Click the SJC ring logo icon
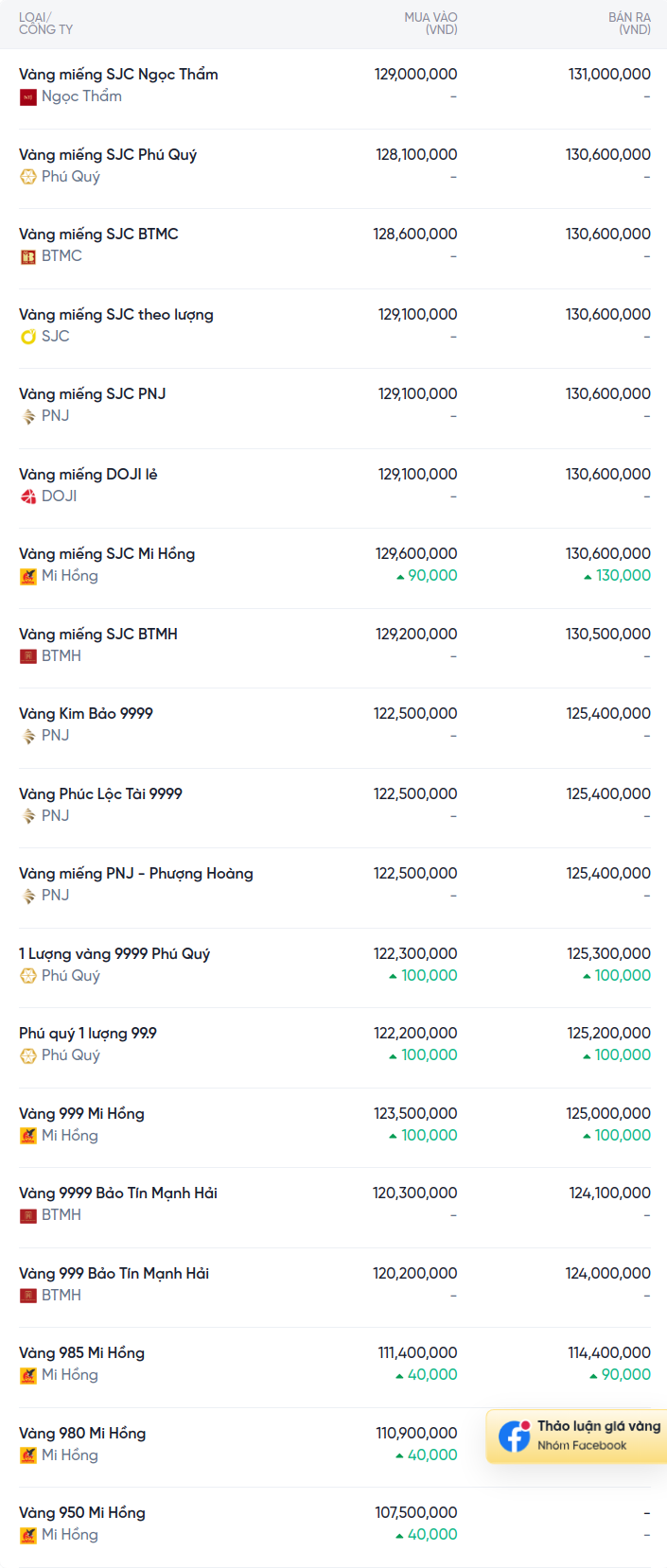 click(x=28, y=337)
